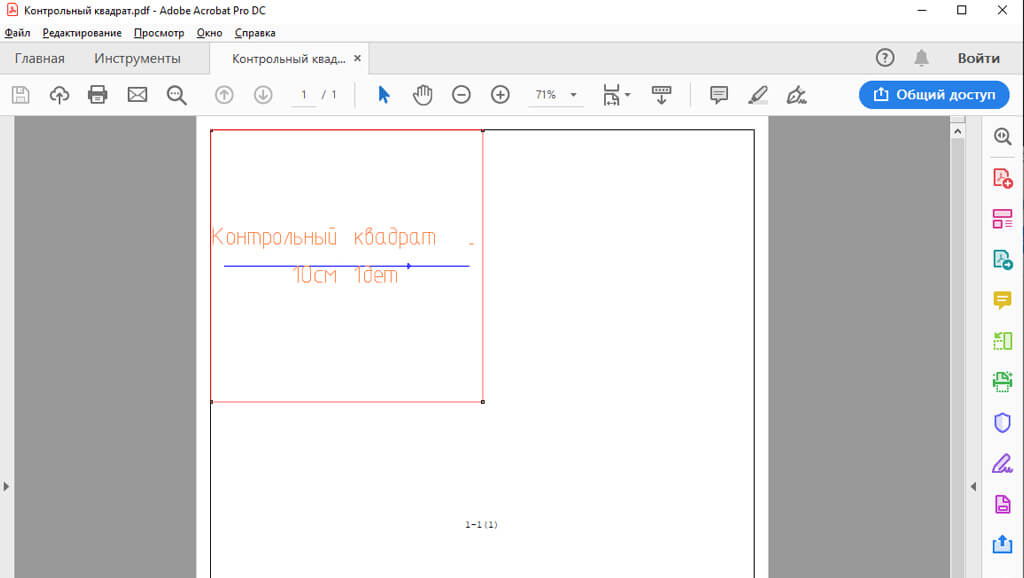This screenshot has height=578, width=1024.
Task: Expand the left navigation pane arrow
Action: click(x=6, y=486)
